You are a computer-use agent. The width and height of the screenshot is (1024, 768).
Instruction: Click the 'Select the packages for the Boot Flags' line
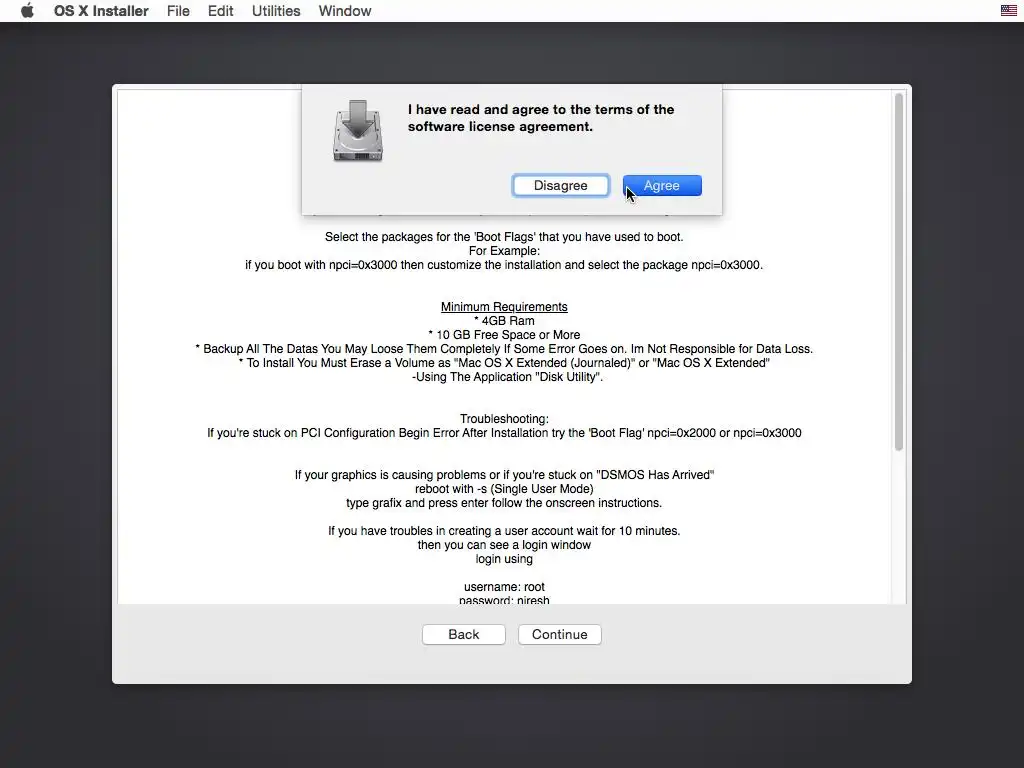tap(504, 237)
